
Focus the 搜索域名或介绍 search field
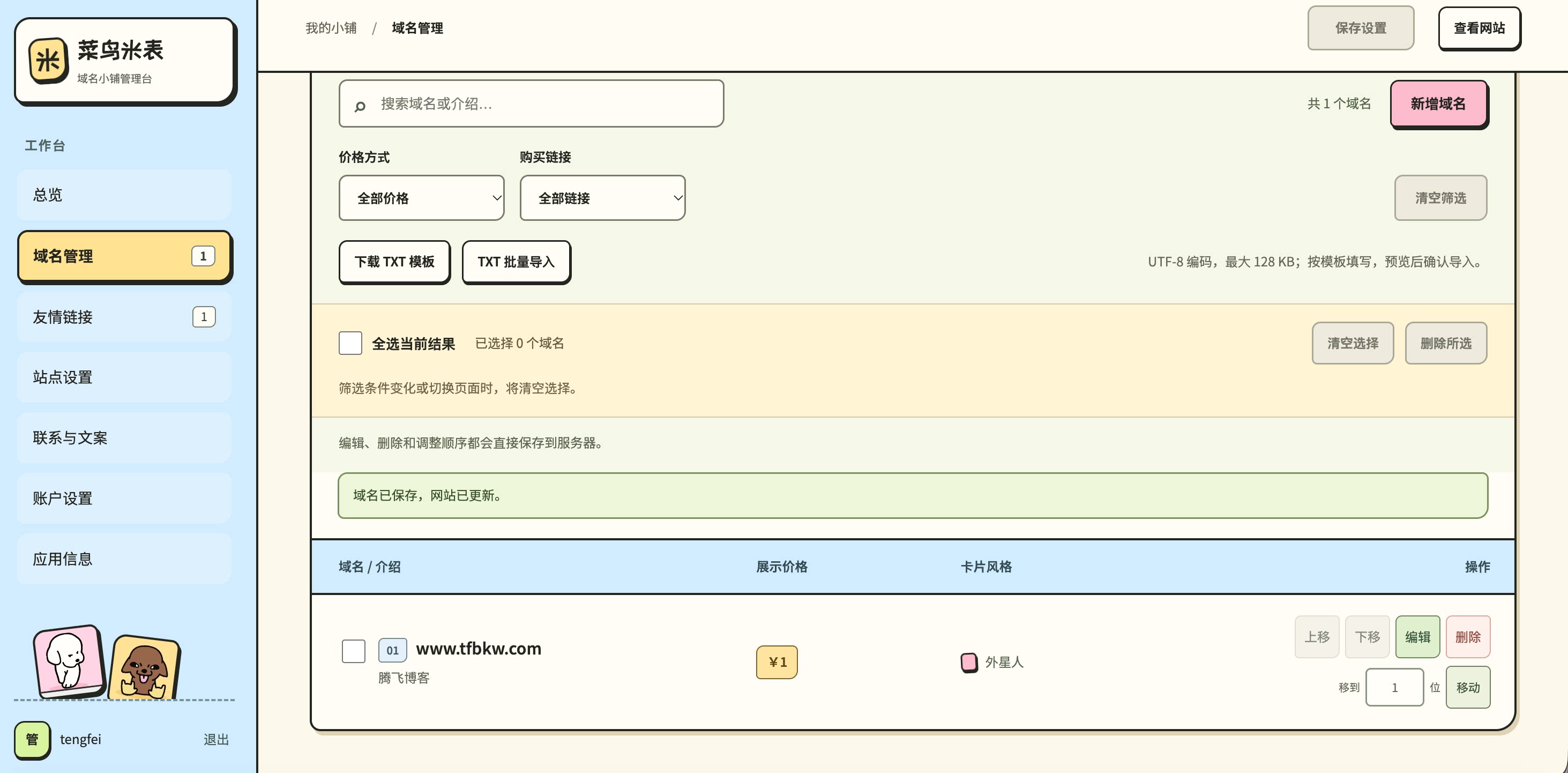pos(532,103)
